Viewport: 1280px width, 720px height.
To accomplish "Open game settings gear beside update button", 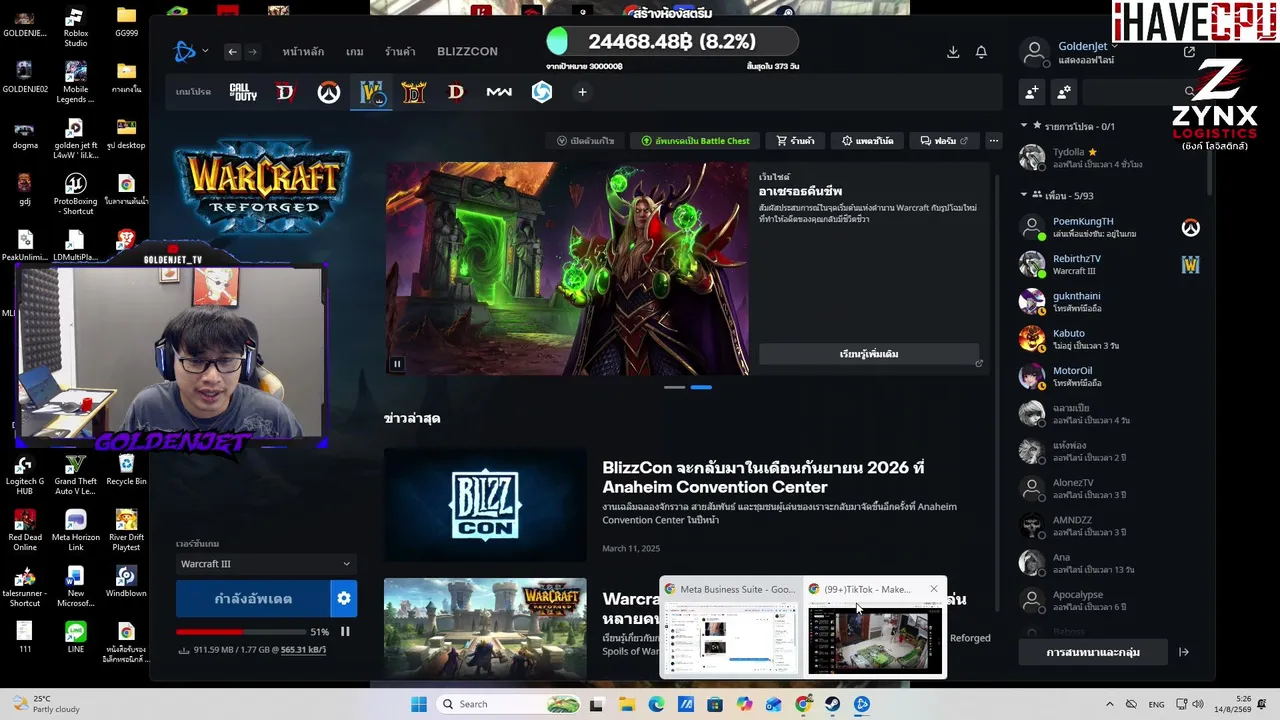I will [x=344, y=598].
